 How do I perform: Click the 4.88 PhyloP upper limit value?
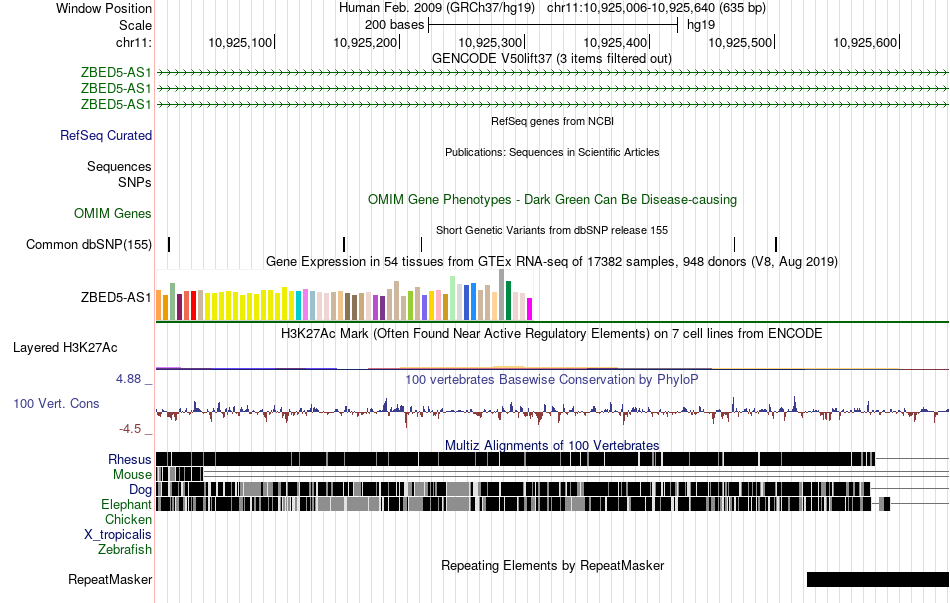pyautogui.click(x=128, y=379)
